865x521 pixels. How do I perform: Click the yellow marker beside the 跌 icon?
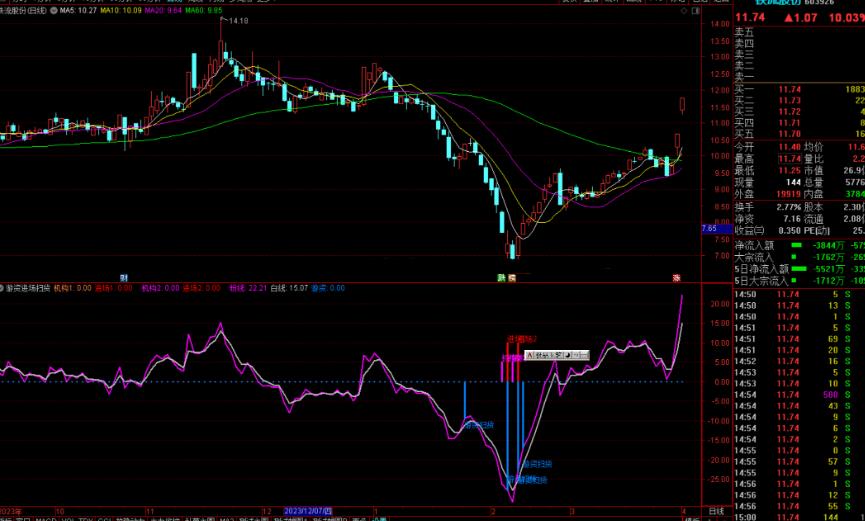click(x=512, y=278)
